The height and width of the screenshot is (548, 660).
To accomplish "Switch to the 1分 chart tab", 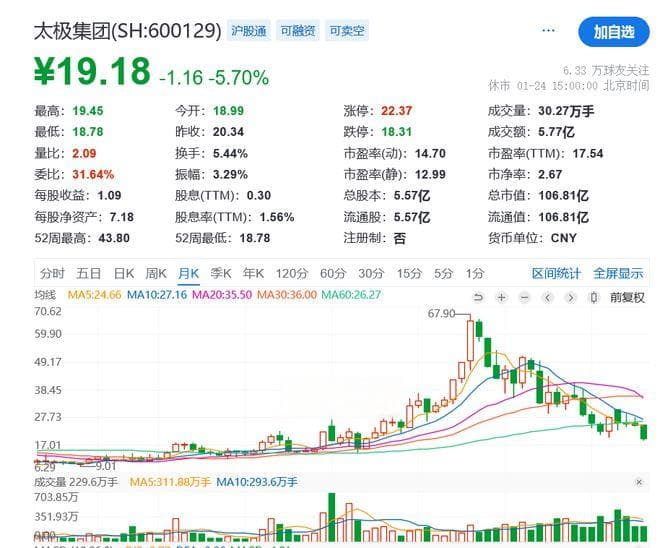I will pyautogui.click(x=474, y=274).
